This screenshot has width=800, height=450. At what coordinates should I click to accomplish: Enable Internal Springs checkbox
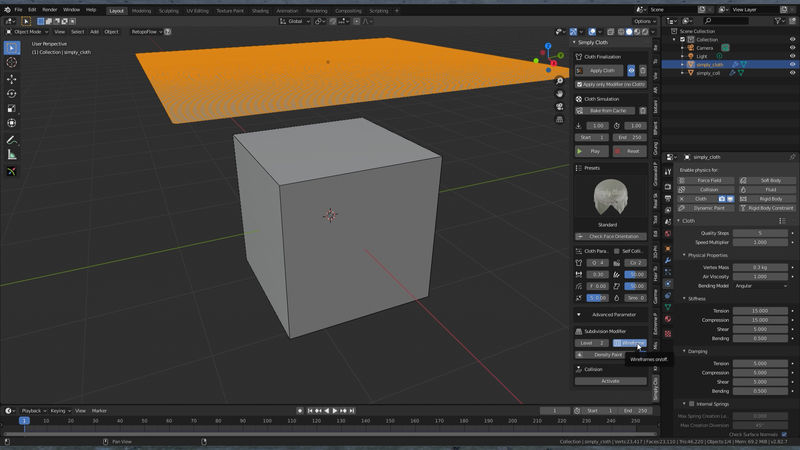click(x=692, y=404)
